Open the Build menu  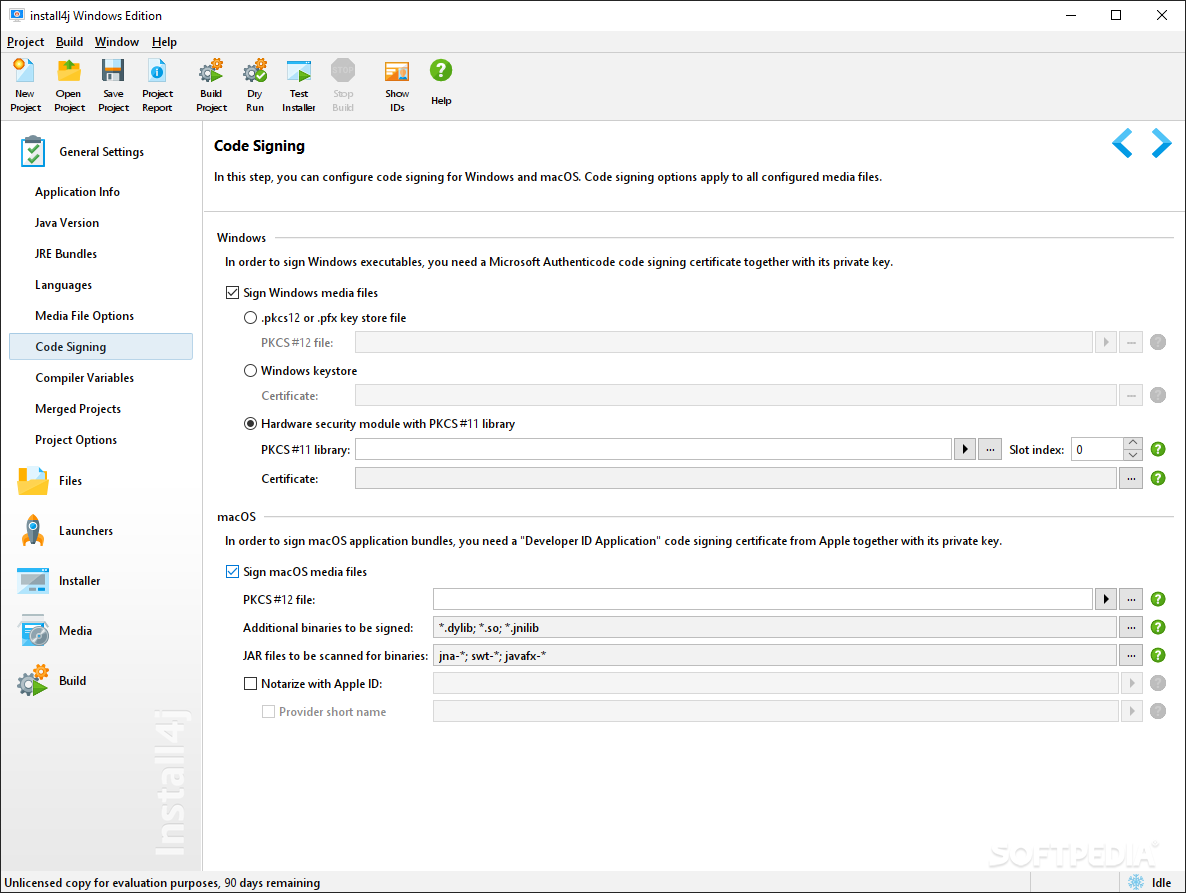tap(70, 42)
